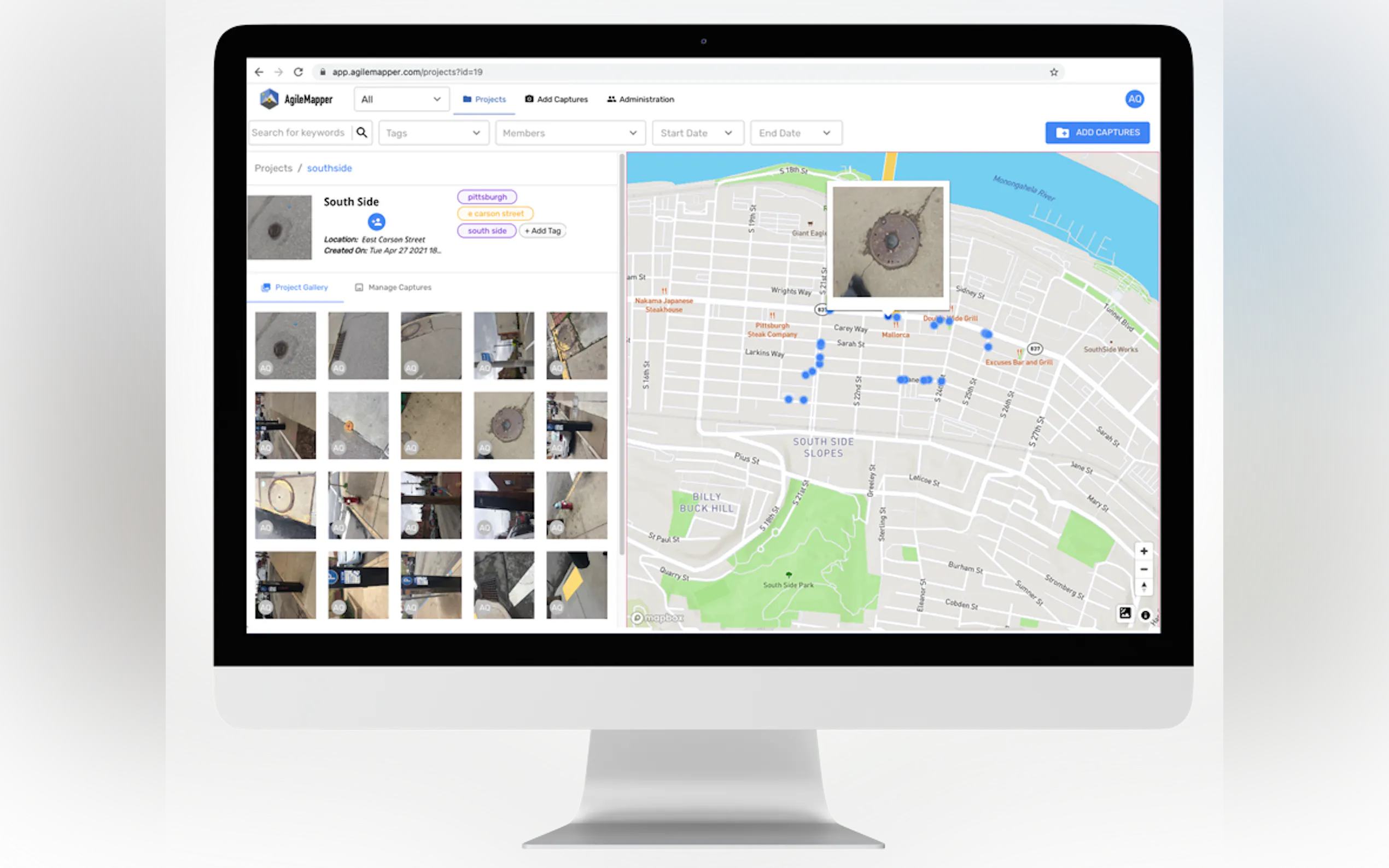Go back to Projects breadcrumb link
Viewport: 1389px width, 868px height.
point(273,168)
